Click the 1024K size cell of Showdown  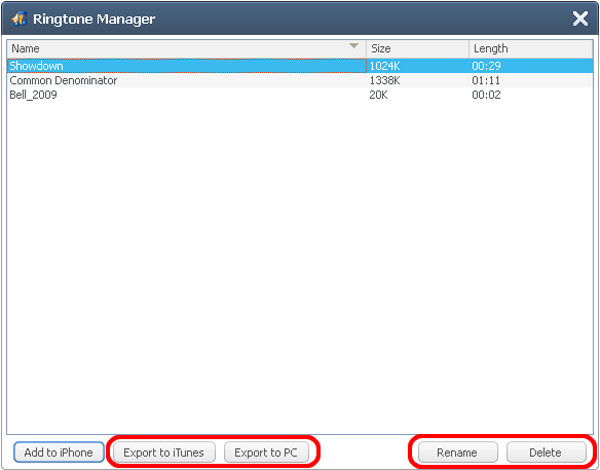click(x=385, y=66)
